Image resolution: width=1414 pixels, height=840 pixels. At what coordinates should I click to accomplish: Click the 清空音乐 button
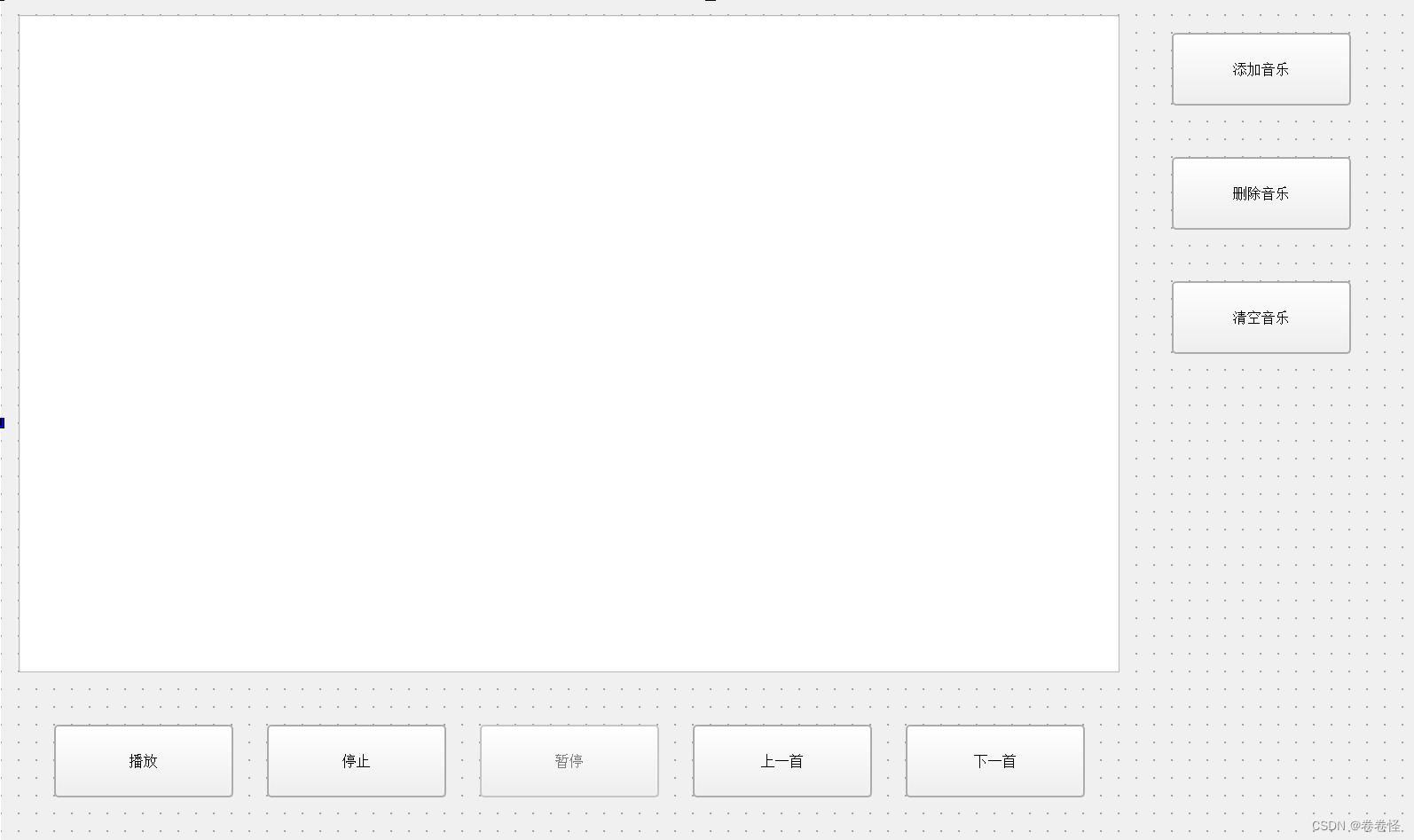coord(1261,318)
